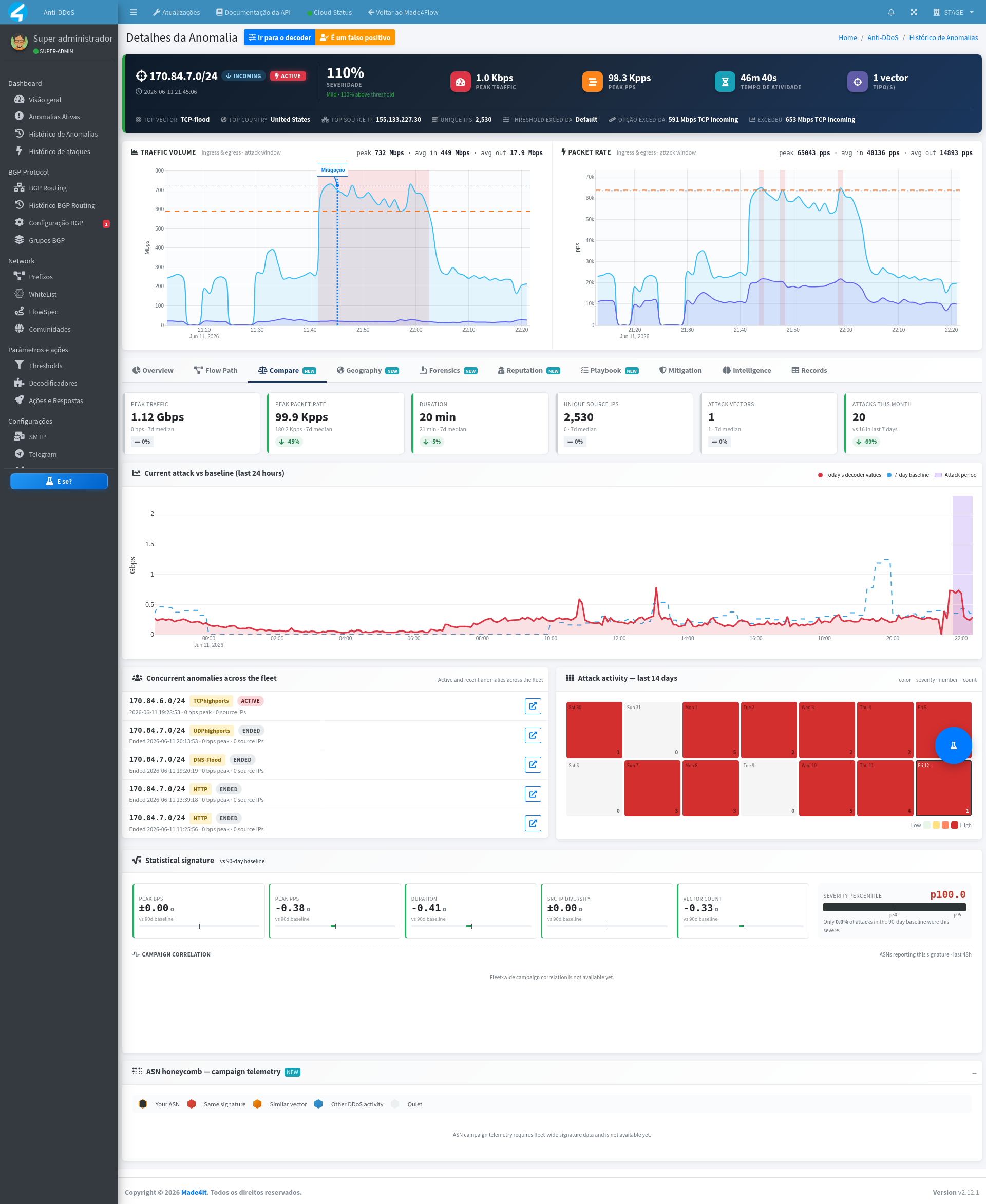This screenshot has height=1204, width=986.
Task: Open HTTP anomaly ended 11:25:56 link
Action: click(x=533, y=824)
